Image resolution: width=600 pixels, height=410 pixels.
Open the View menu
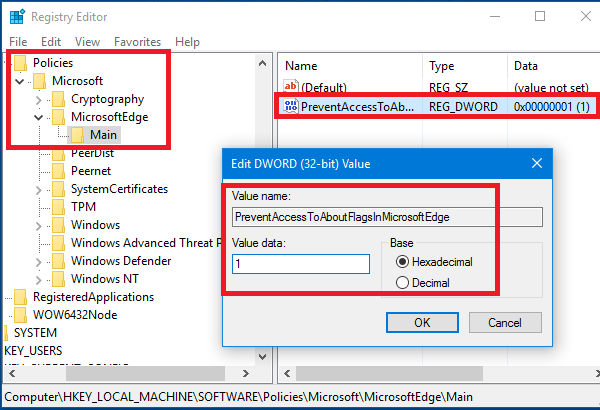point(87,41)
